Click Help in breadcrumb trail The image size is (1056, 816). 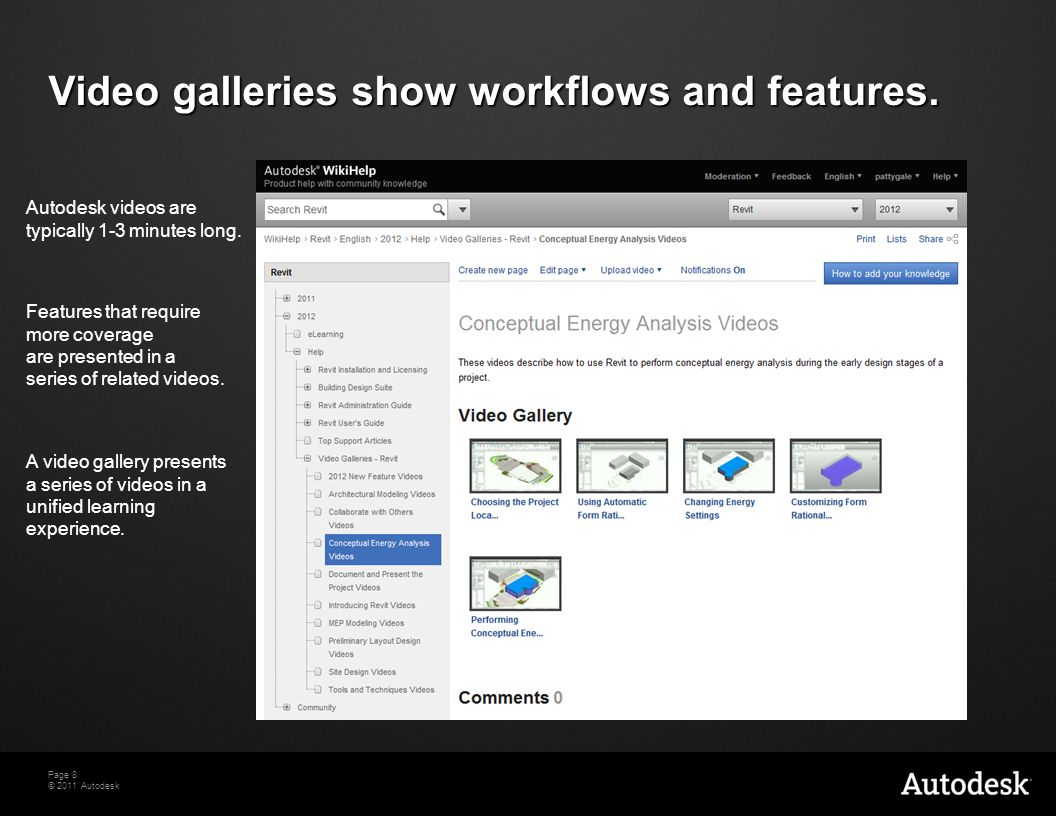click(x=420, y=239)
